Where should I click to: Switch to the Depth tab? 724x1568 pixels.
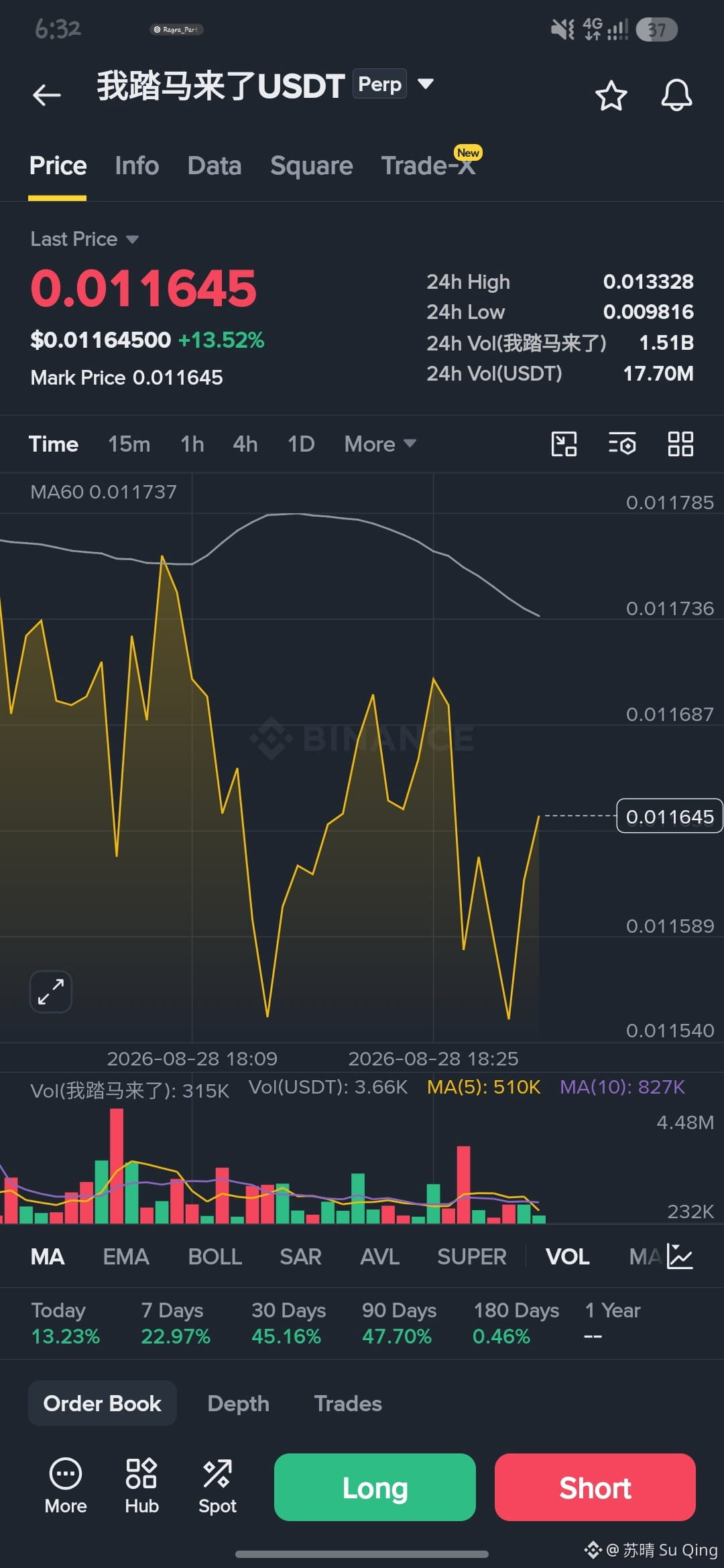(x=239, y=1403)
